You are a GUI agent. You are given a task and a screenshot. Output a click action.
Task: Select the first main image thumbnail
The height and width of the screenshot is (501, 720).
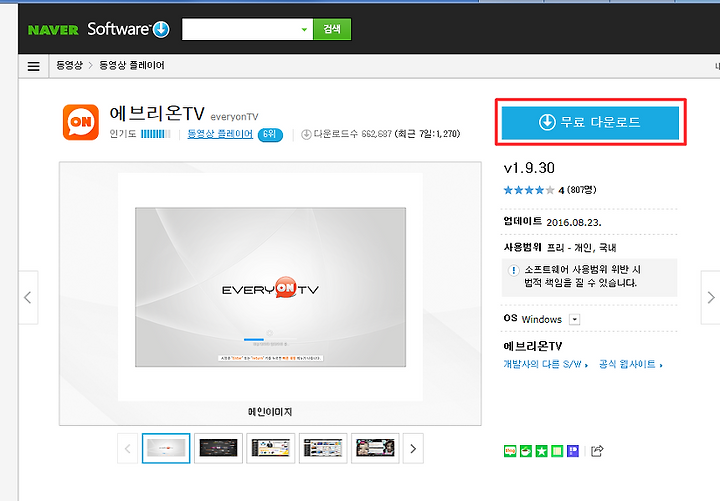[166, 448]
